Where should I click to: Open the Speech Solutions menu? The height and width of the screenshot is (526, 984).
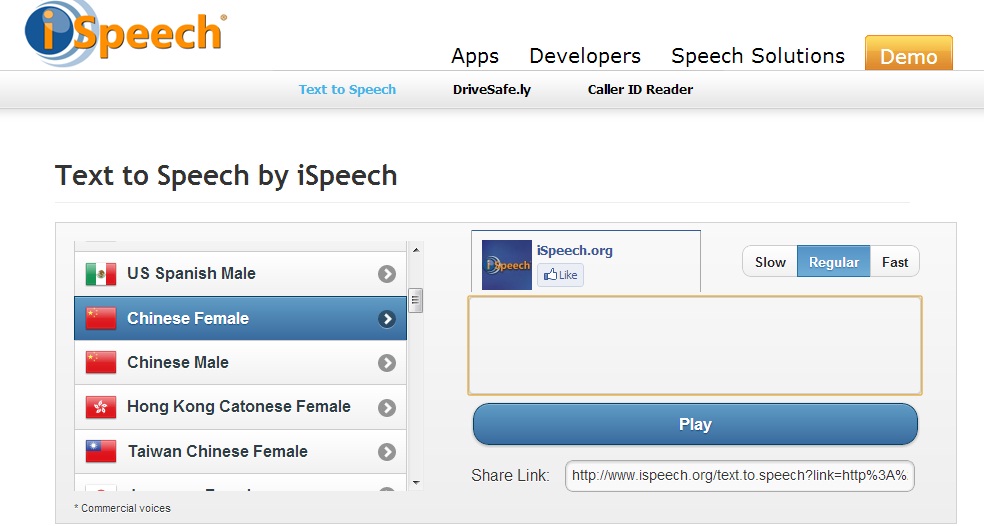coord(757,56)
